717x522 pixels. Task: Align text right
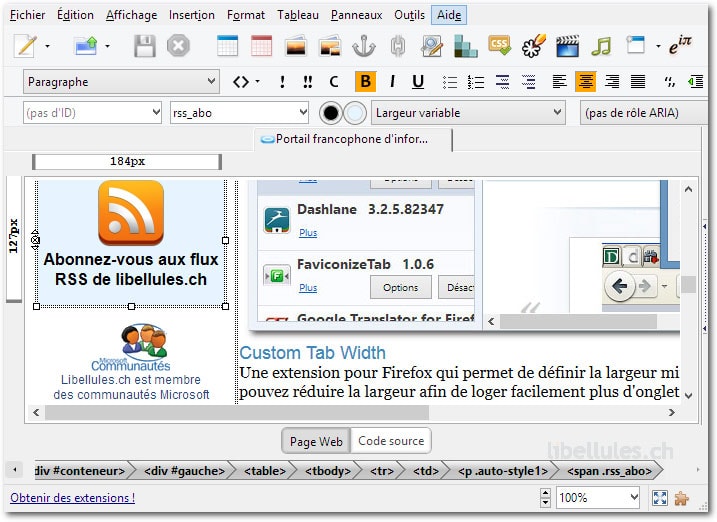(612, 82)
